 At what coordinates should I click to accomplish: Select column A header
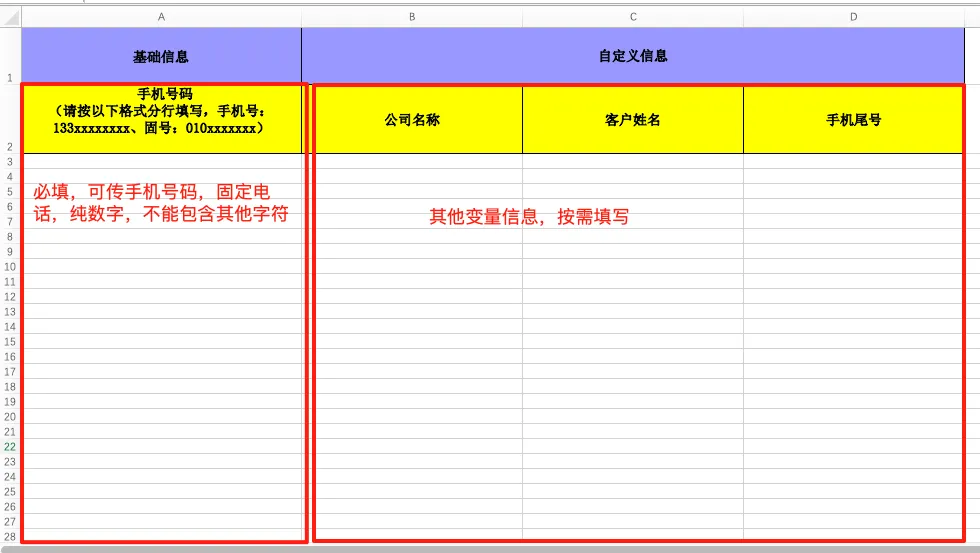[161, 17]
